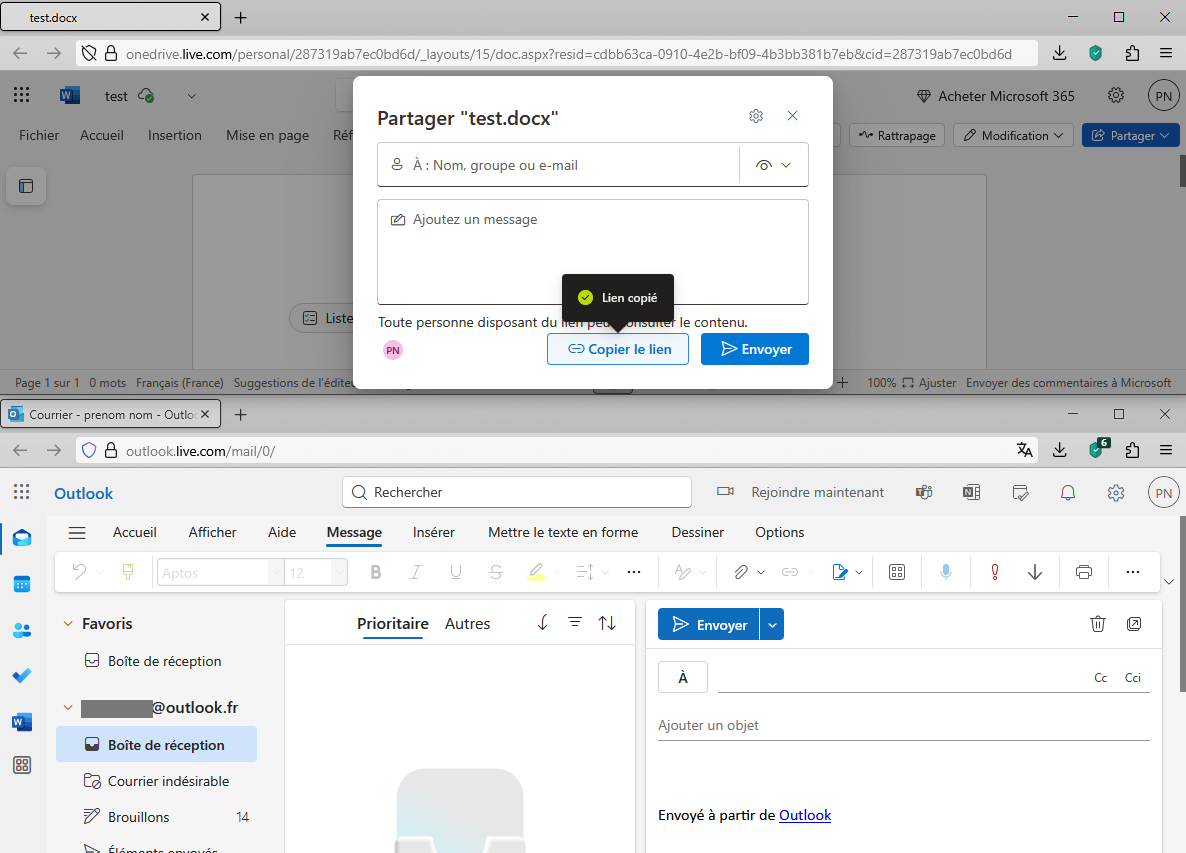Open the Afficher tab in Outlook
1186x853 pixels.
[x=213, y=532]
